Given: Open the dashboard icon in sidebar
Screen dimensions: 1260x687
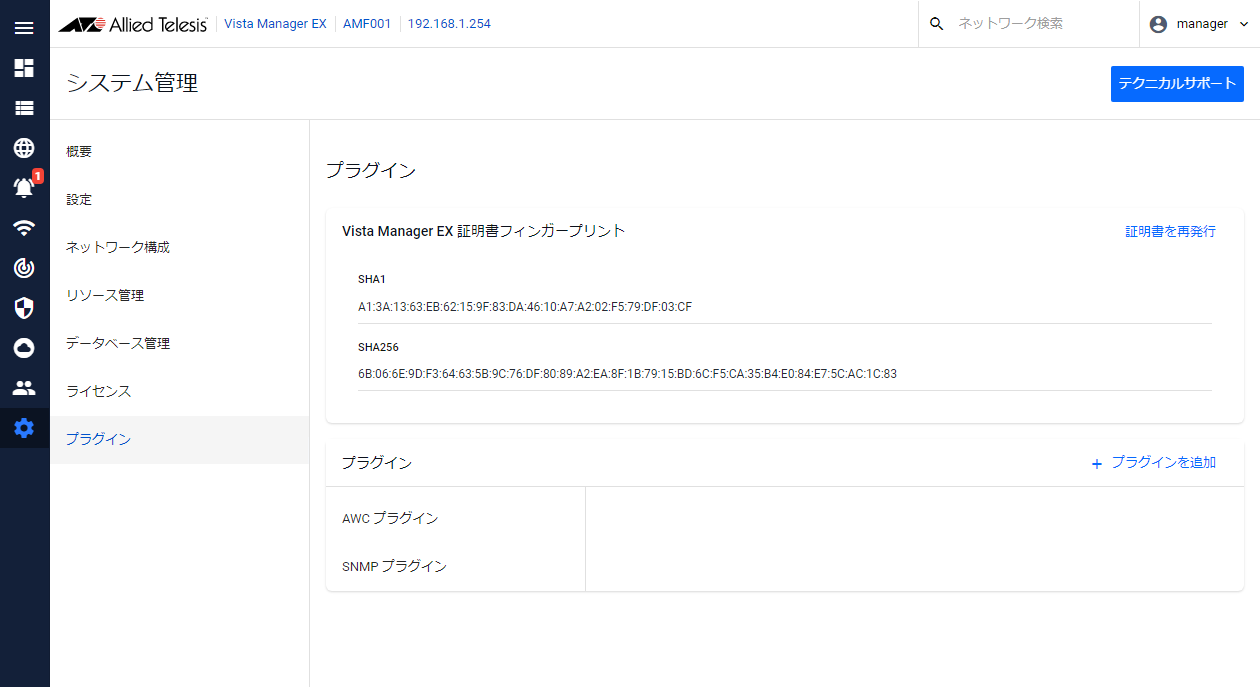Looking at the screenshot, I should [24, 68].
